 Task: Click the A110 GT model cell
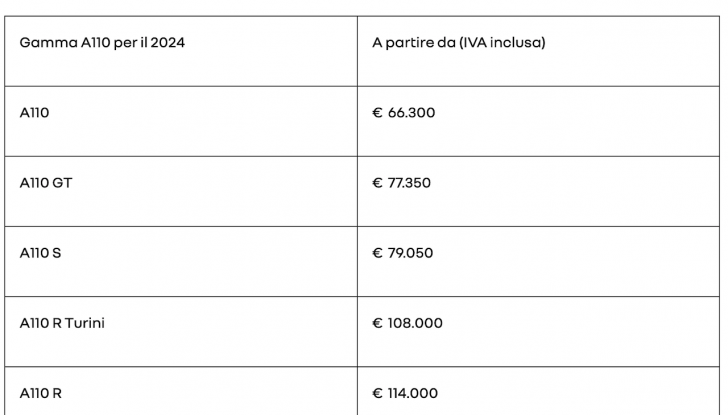click(44, 183)
